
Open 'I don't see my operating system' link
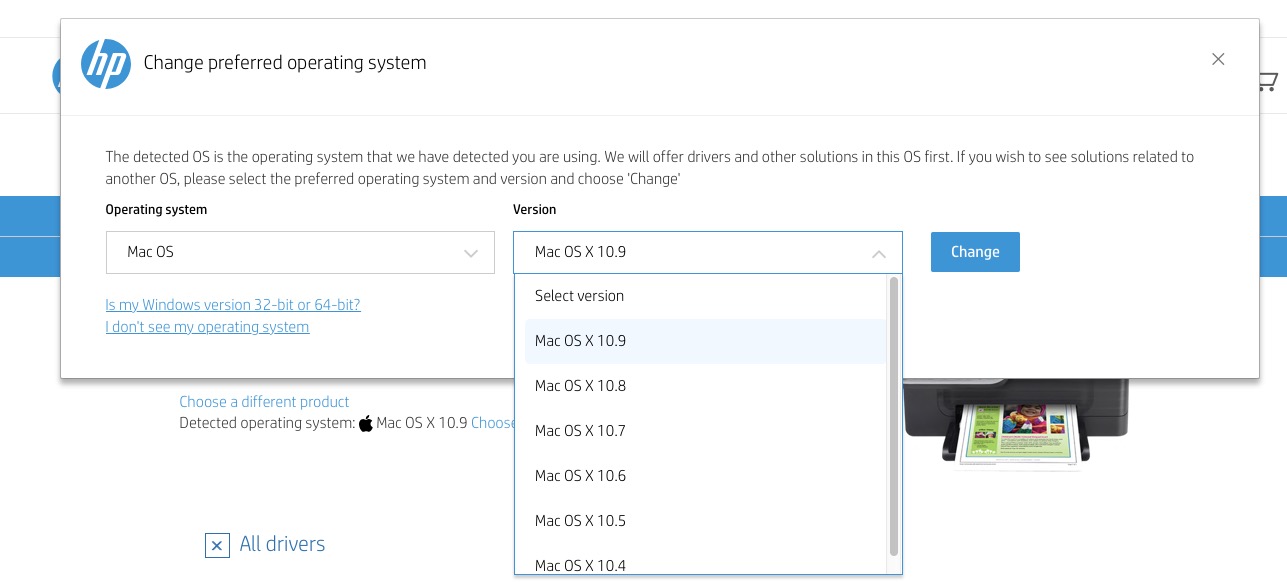click(x=207, y=327)
